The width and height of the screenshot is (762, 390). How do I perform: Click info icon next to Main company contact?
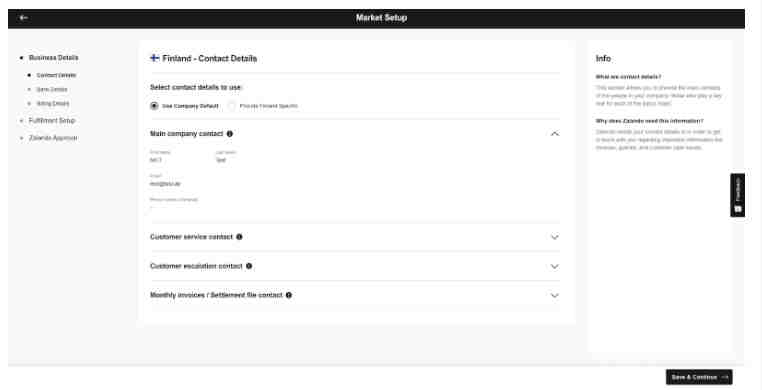pyautogui.click(x=230, y=134)
